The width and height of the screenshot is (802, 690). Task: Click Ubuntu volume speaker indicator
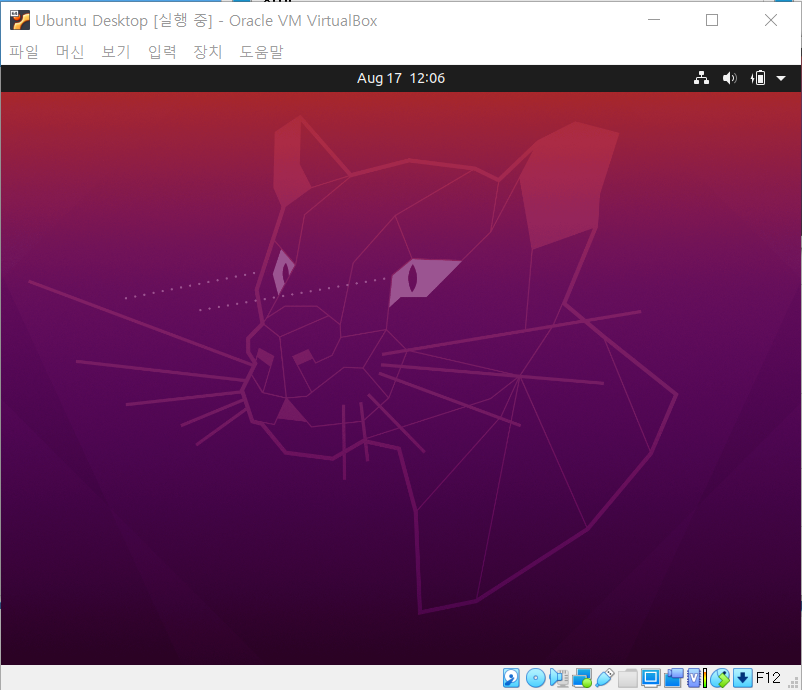point(729,78)
